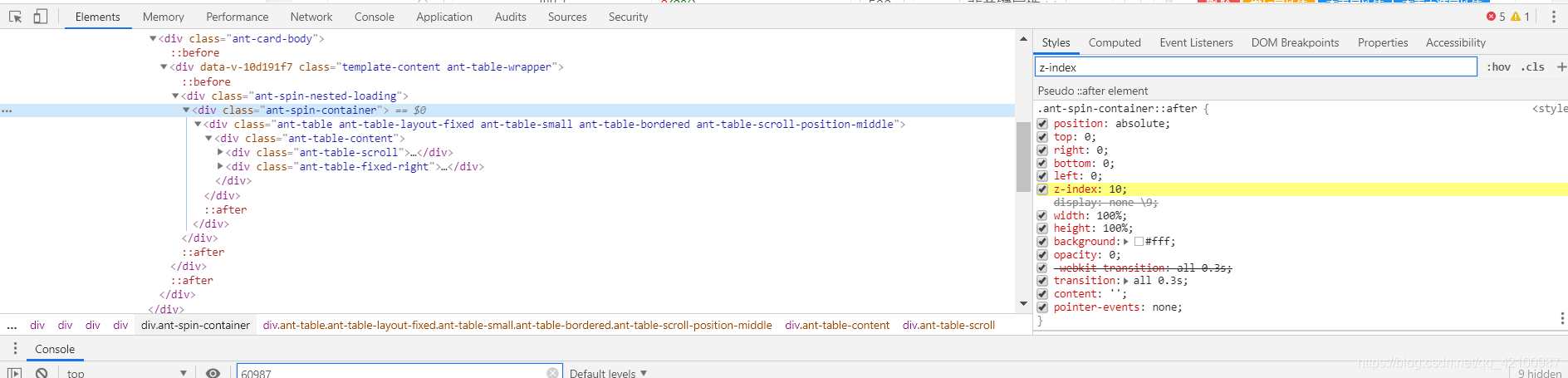Viewport: 1568px width, 378px height.
Task: Toggle the left: 0 declaration checkbox
Action: point(1042,176)
